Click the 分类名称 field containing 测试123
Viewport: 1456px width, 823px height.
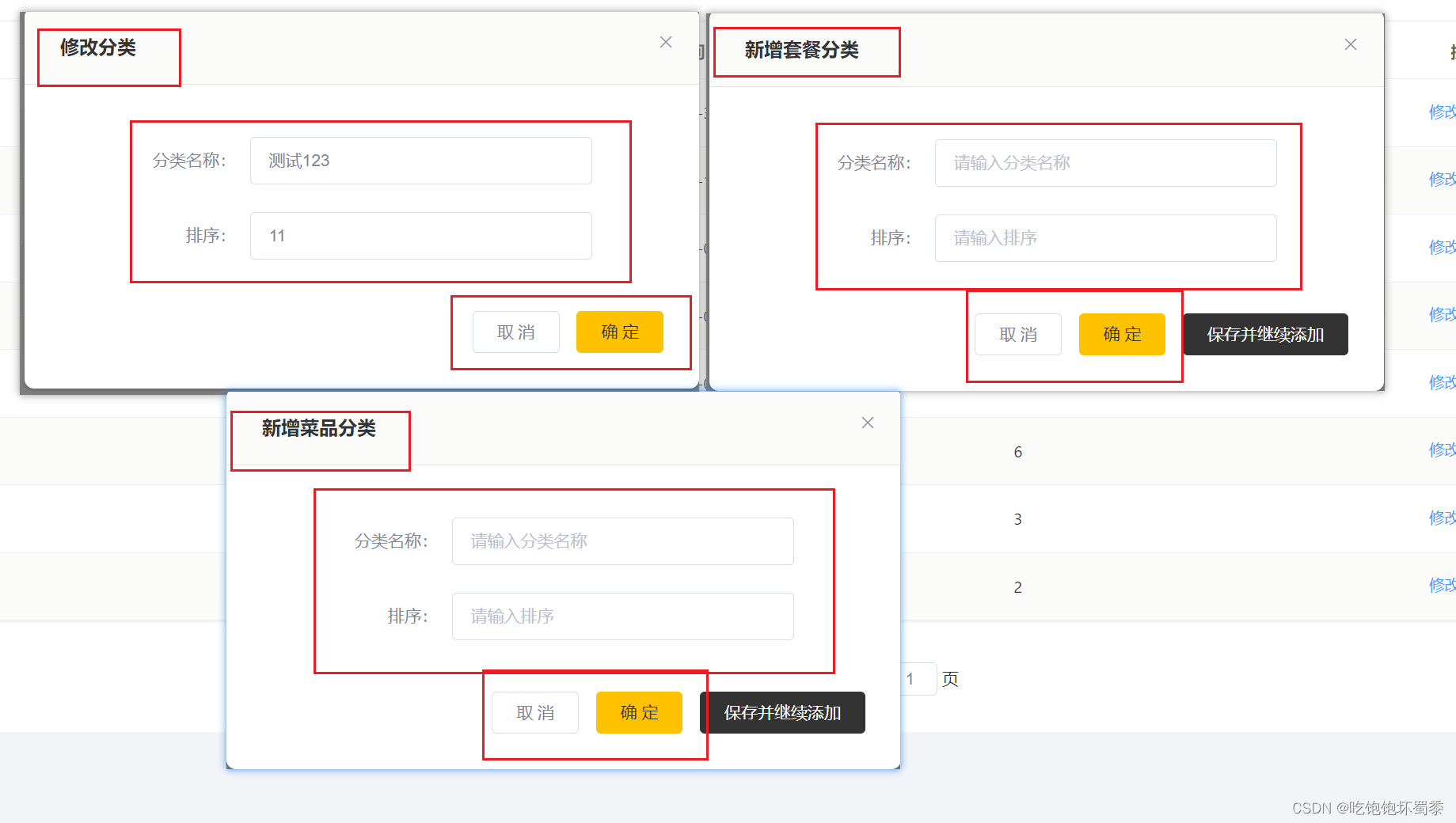point(420,160)
